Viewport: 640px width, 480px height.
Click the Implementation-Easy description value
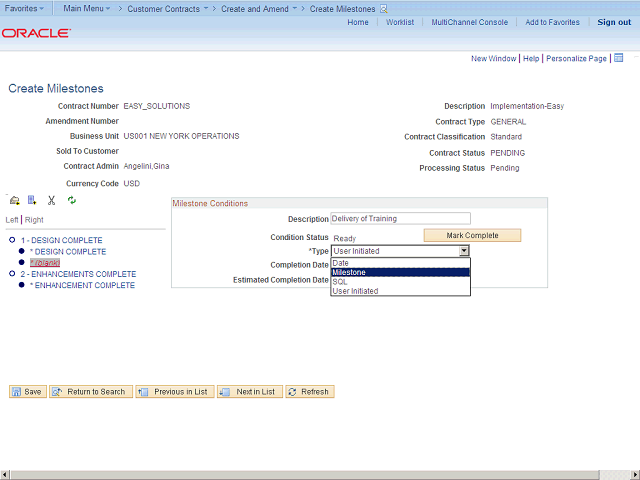click(x=527, y=106)
